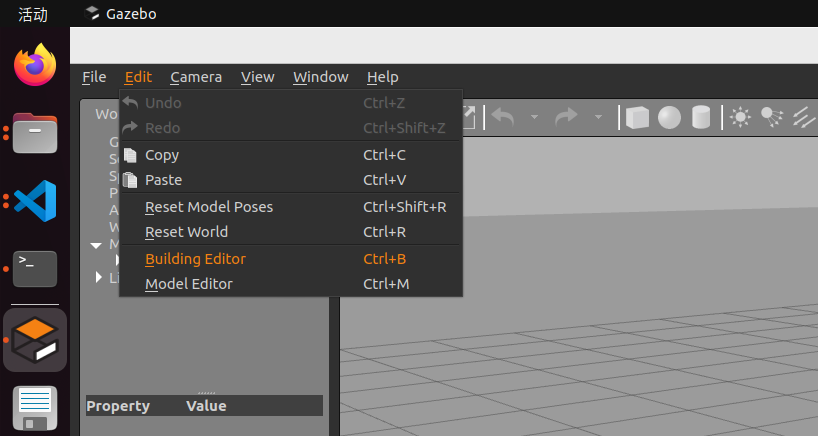This screenshot has width=818, height=436.
Task: Open the Camera menu
Action: coord(196,77)
